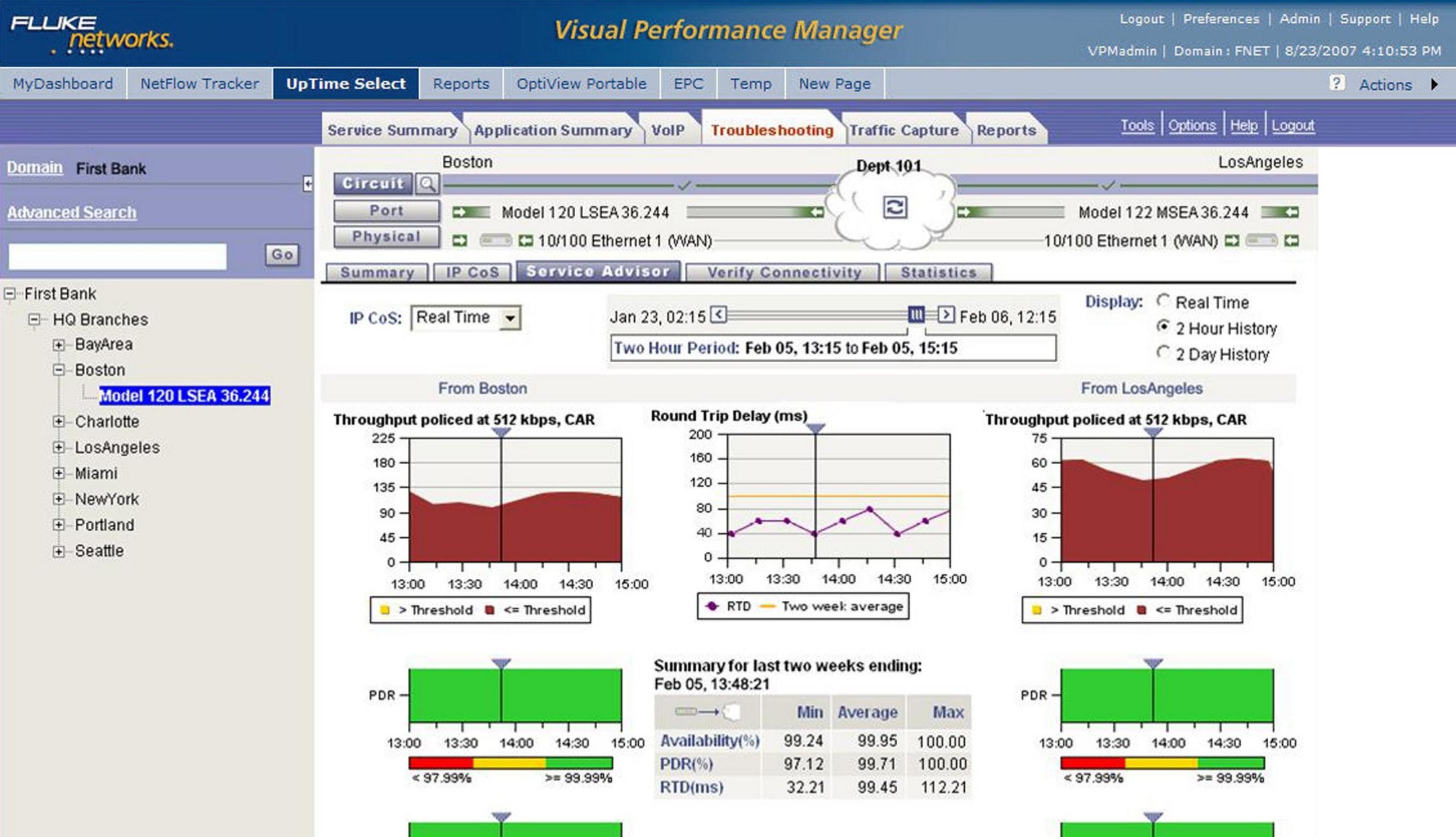Switch to the Verify Connectivity tab
The image size is (1456, 837).
pyautogui.click(x=783, y=272)
